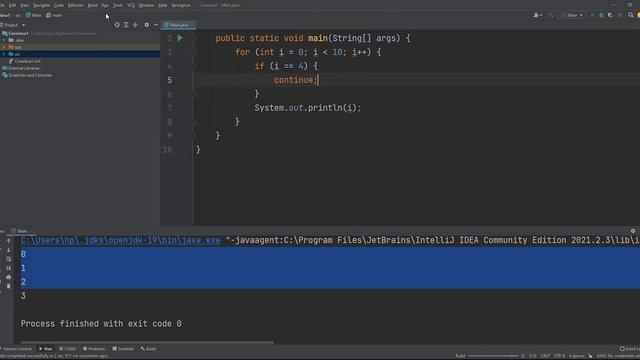Open the Navigate menu

(x=41, y=5)
